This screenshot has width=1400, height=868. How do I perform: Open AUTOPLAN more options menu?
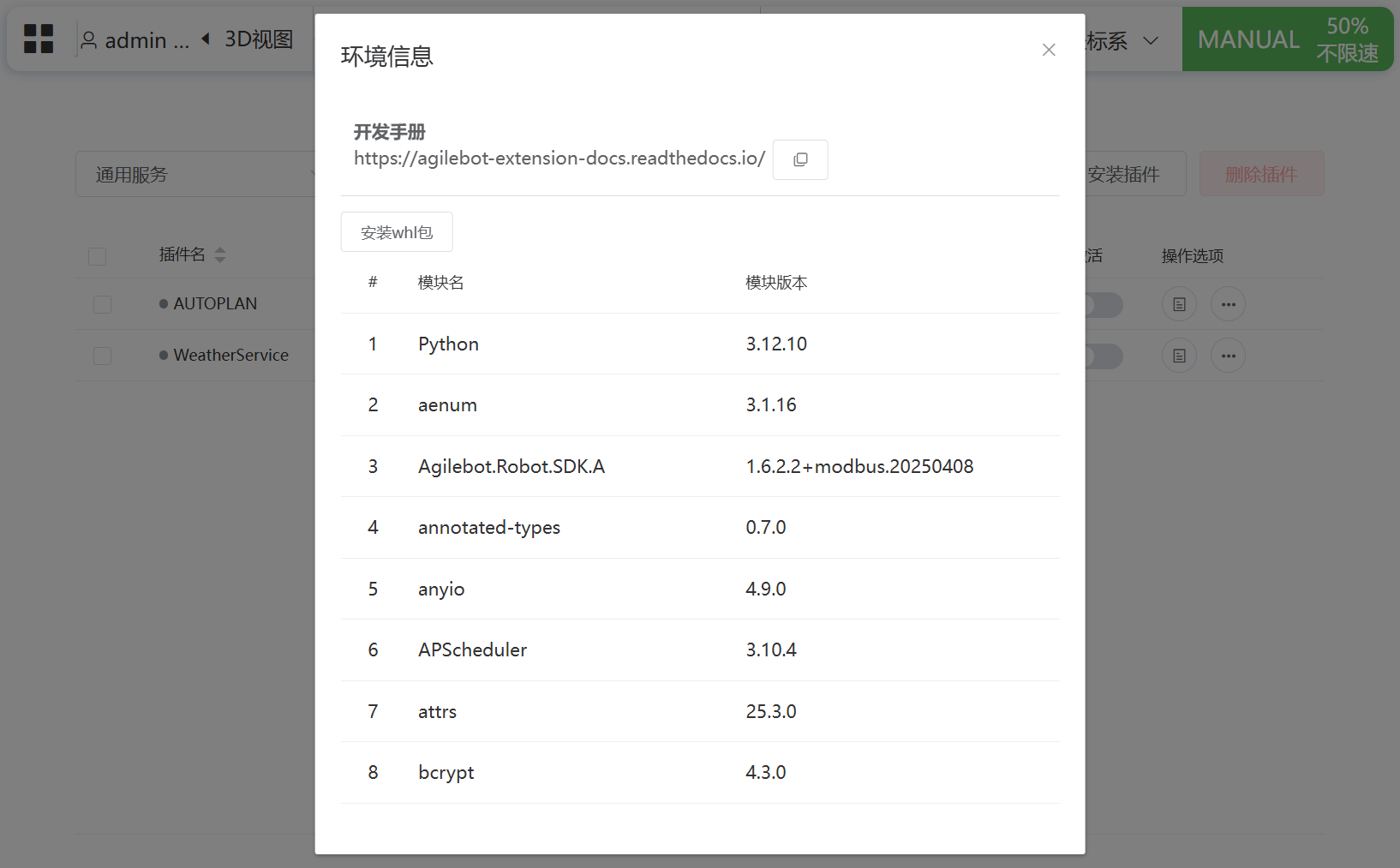1228,304
